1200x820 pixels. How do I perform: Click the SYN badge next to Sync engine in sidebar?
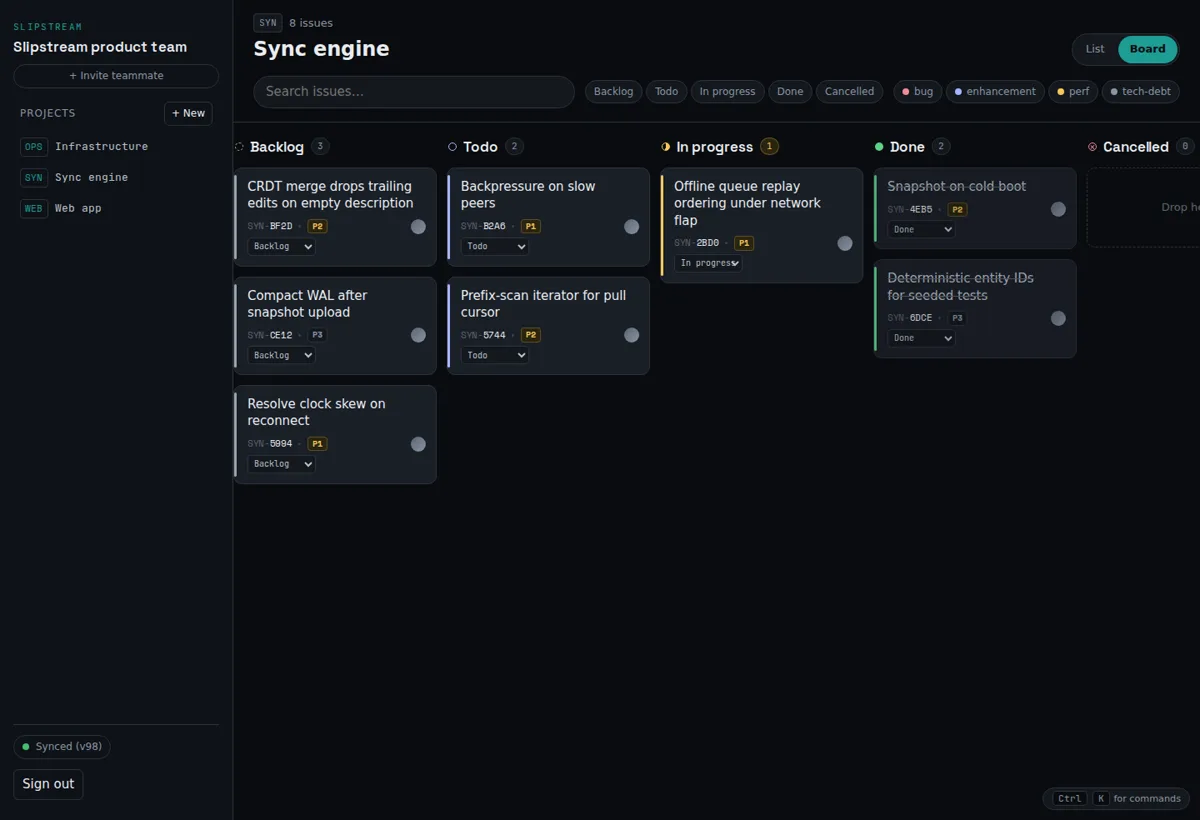(x=34, y=178)
